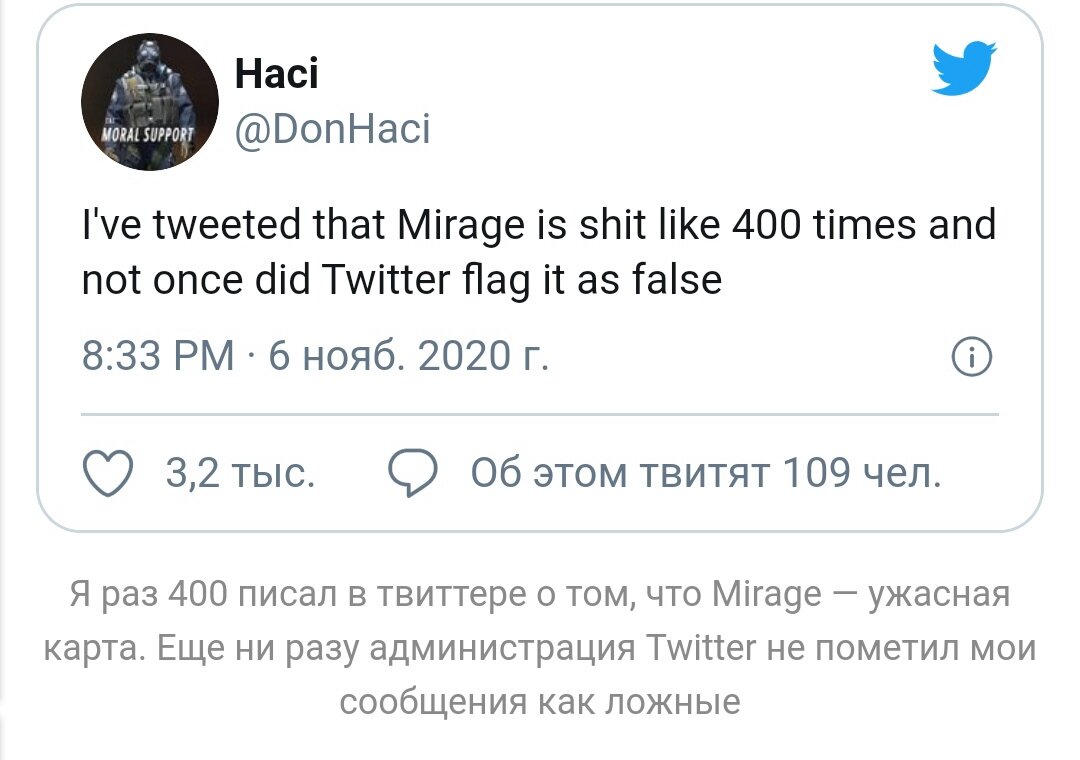1080x760 pixels.
Task: Open the display name Haci
Action: 276,72
